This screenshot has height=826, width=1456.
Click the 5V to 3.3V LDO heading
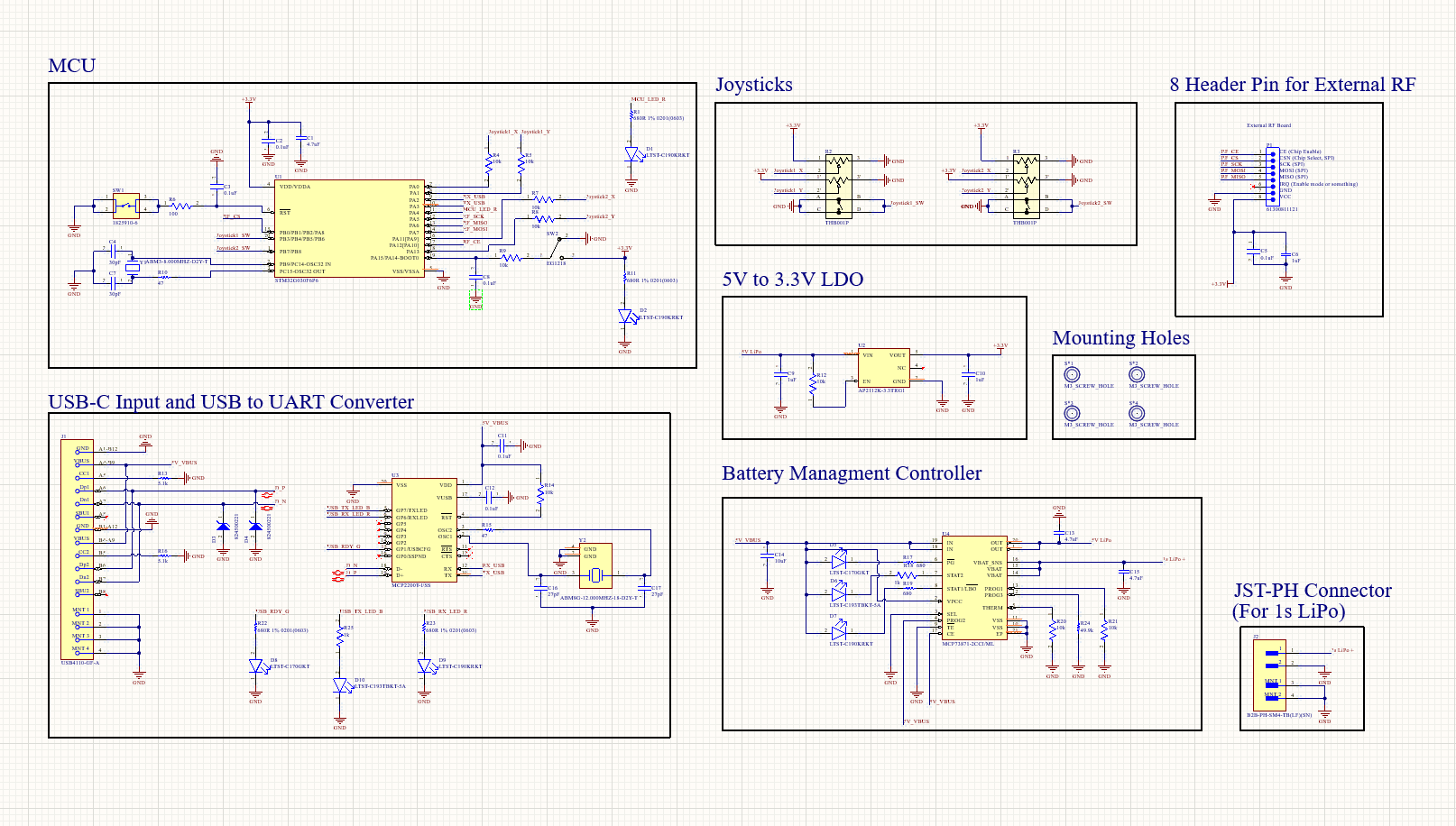coord(791,280)
